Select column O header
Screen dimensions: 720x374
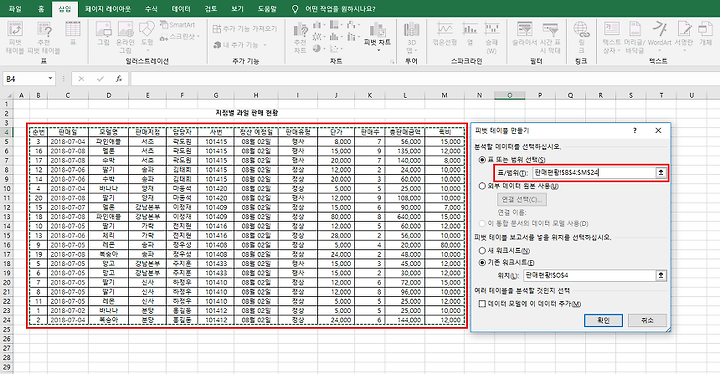[x=510, y=95]
